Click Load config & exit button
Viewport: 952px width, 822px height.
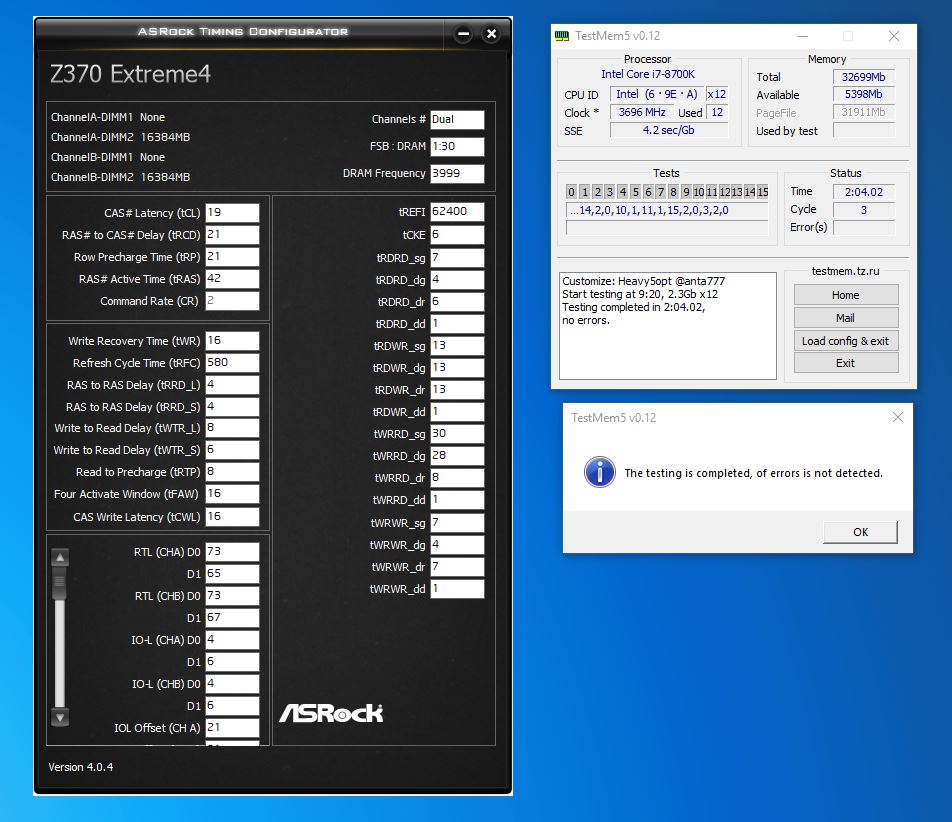tap(846, 341)
